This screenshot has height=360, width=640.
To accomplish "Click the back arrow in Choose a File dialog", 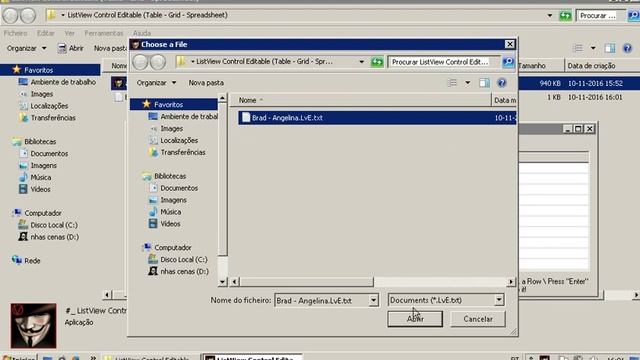I will pos(140,62).
